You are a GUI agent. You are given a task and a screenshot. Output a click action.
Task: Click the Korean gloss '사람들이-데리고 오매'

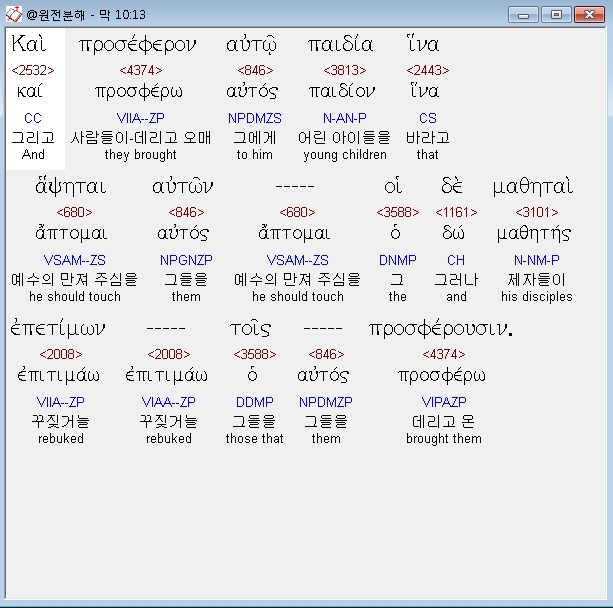(x=141, y=138)
